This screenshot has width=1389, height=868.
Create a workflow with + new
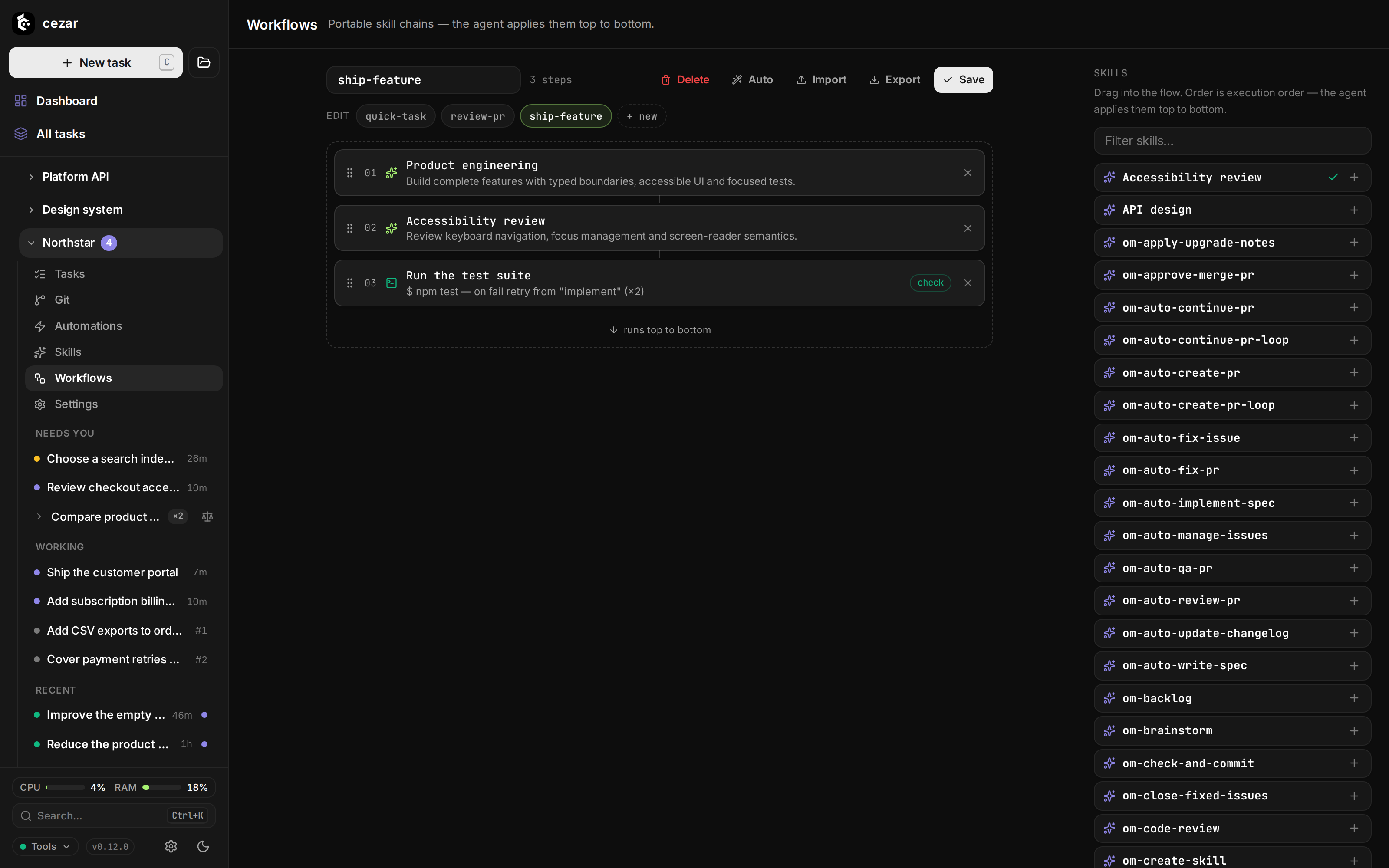[642, 116]
